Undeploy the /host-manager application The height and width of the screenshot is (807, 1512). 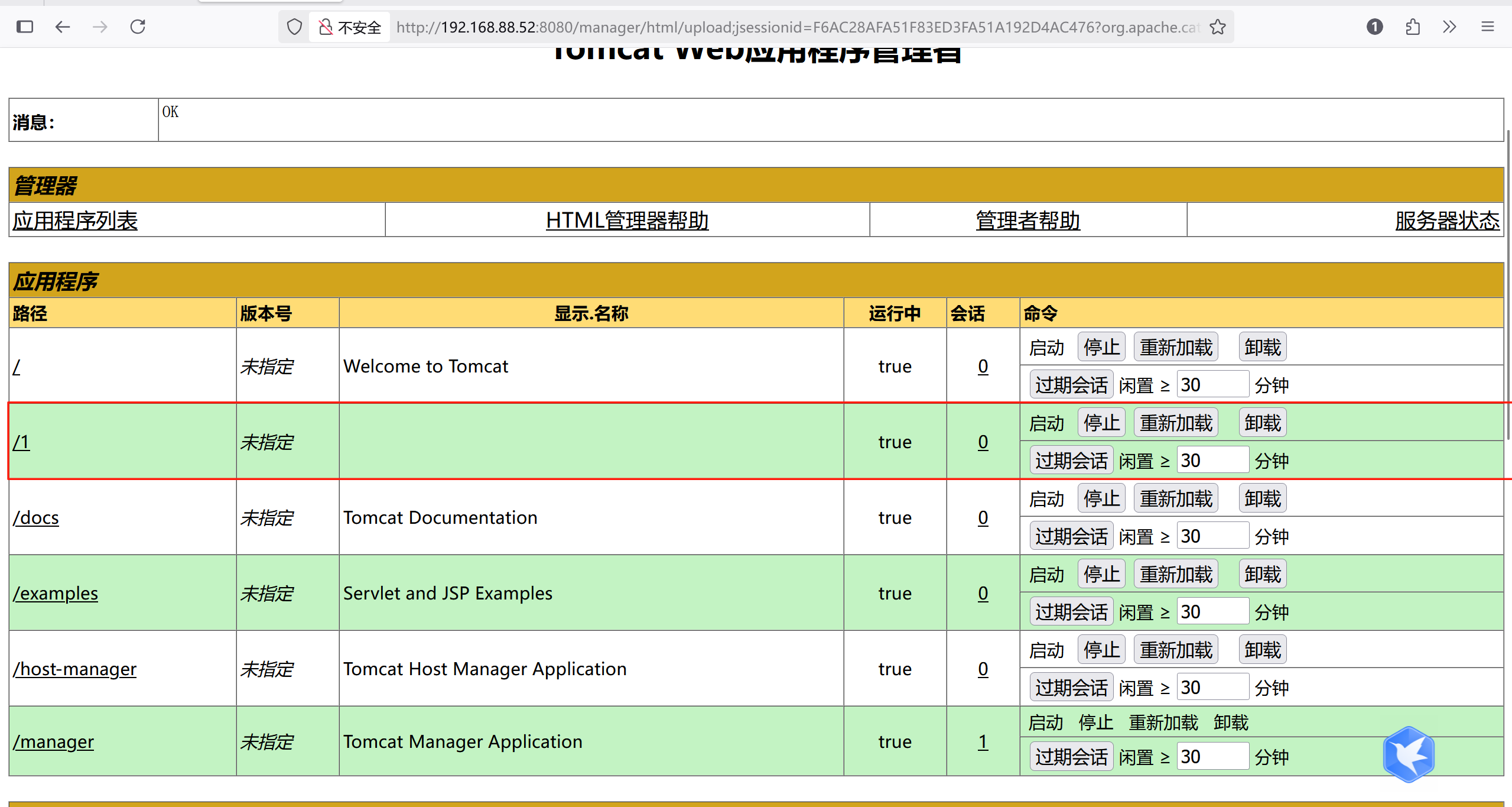point(1263,650)
